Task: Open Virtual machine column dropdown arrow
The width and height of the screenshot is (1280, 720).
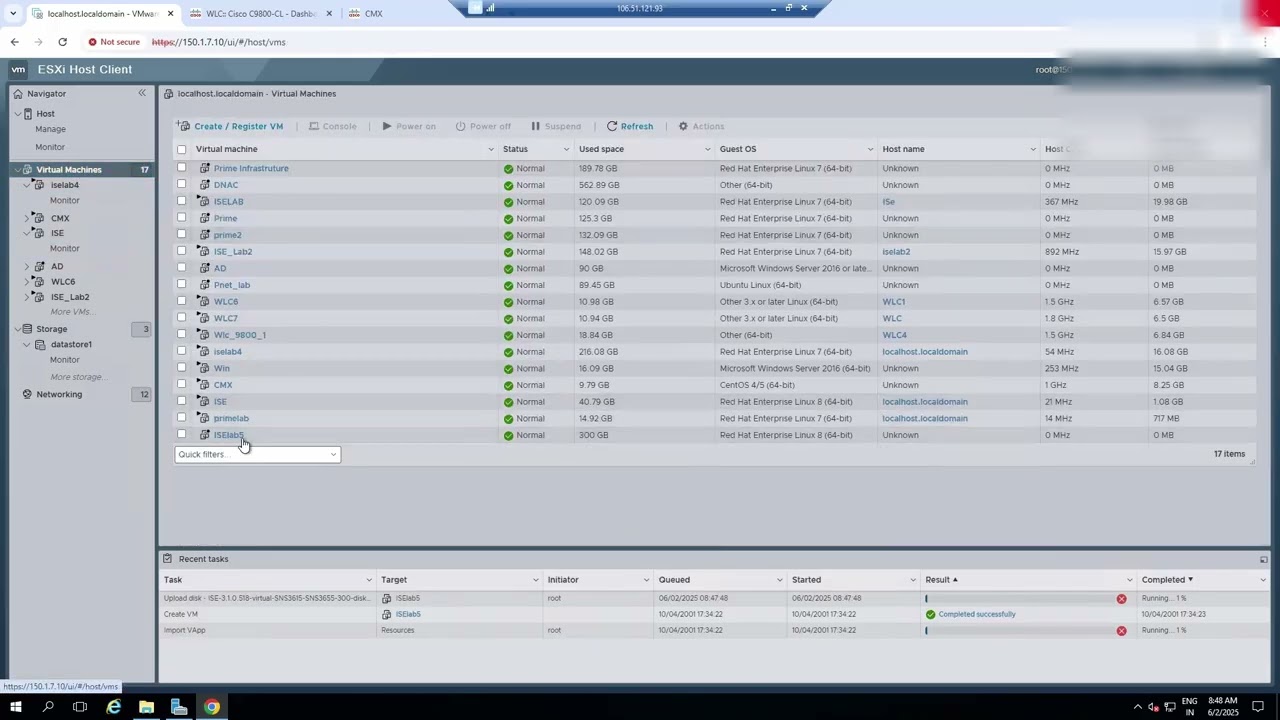Action: coord(490,149)
